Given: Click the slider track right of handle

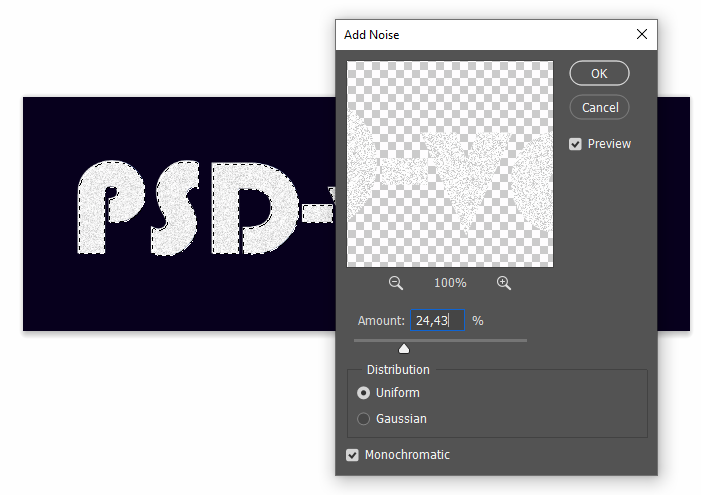Looking at the screenshot, I should coord(470,341).
